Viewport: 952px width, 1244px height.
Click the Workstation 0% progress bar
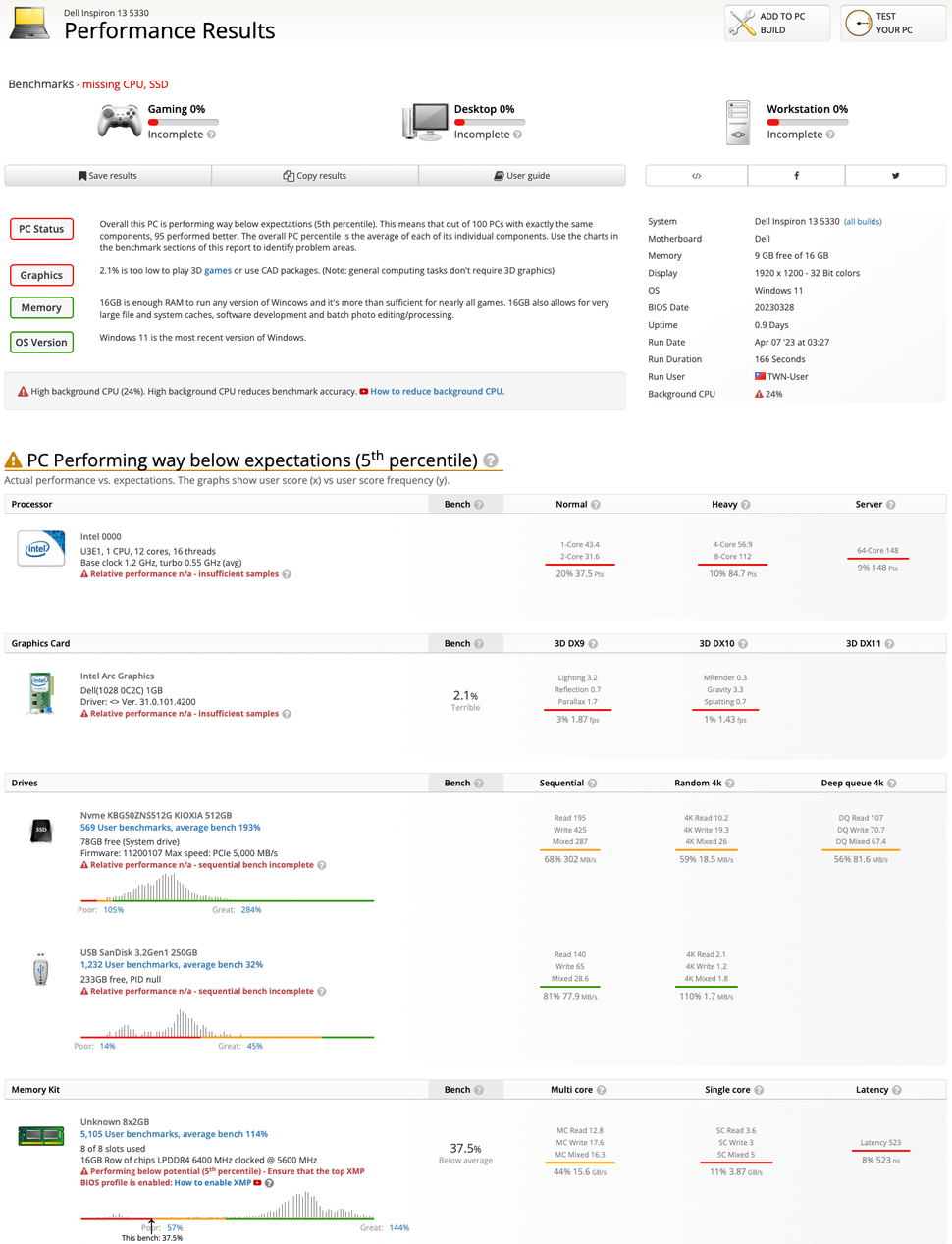[x=807, y=123]
